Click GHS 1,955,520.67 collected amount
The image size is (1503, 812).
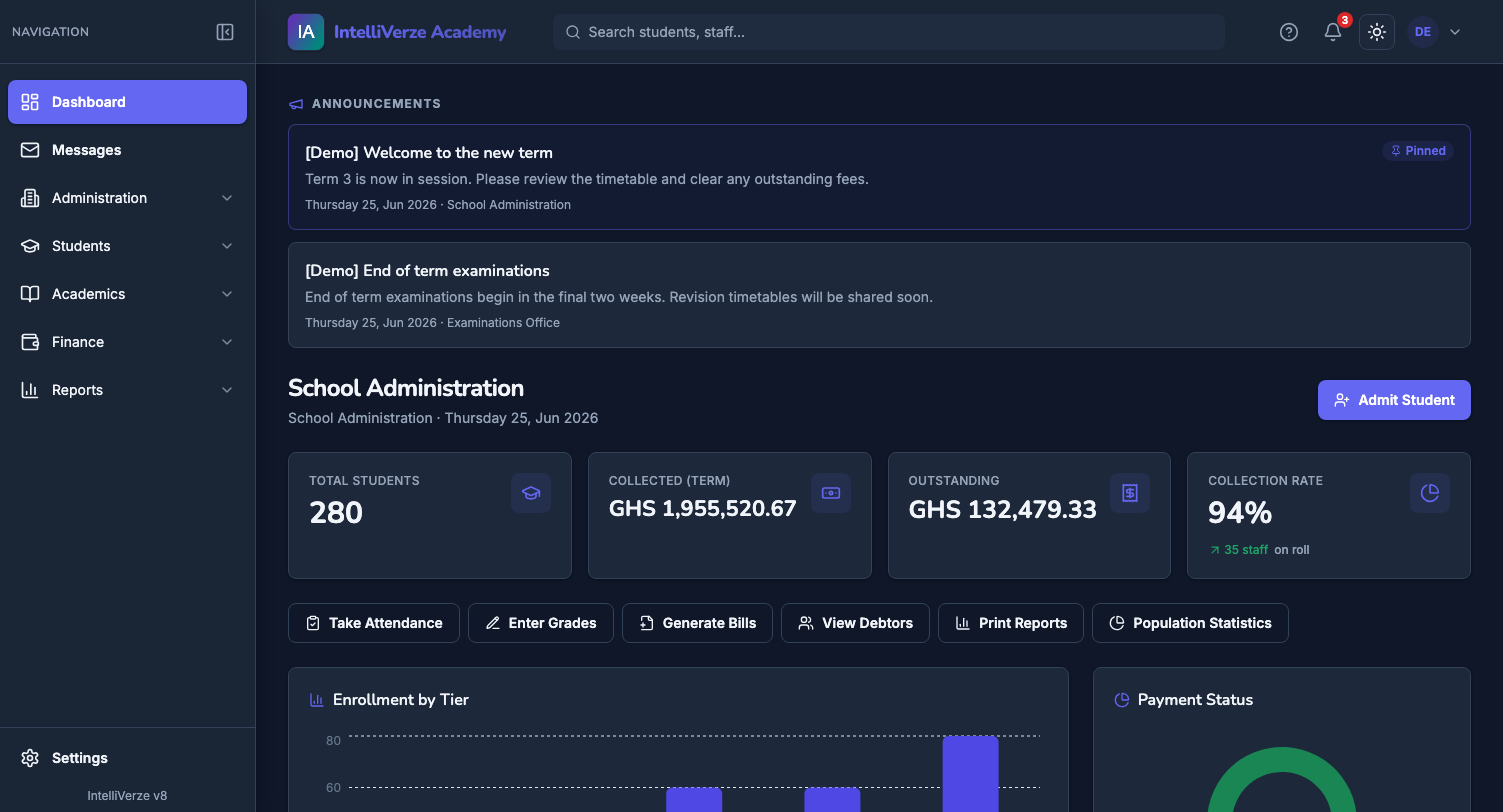pos(703,509)
